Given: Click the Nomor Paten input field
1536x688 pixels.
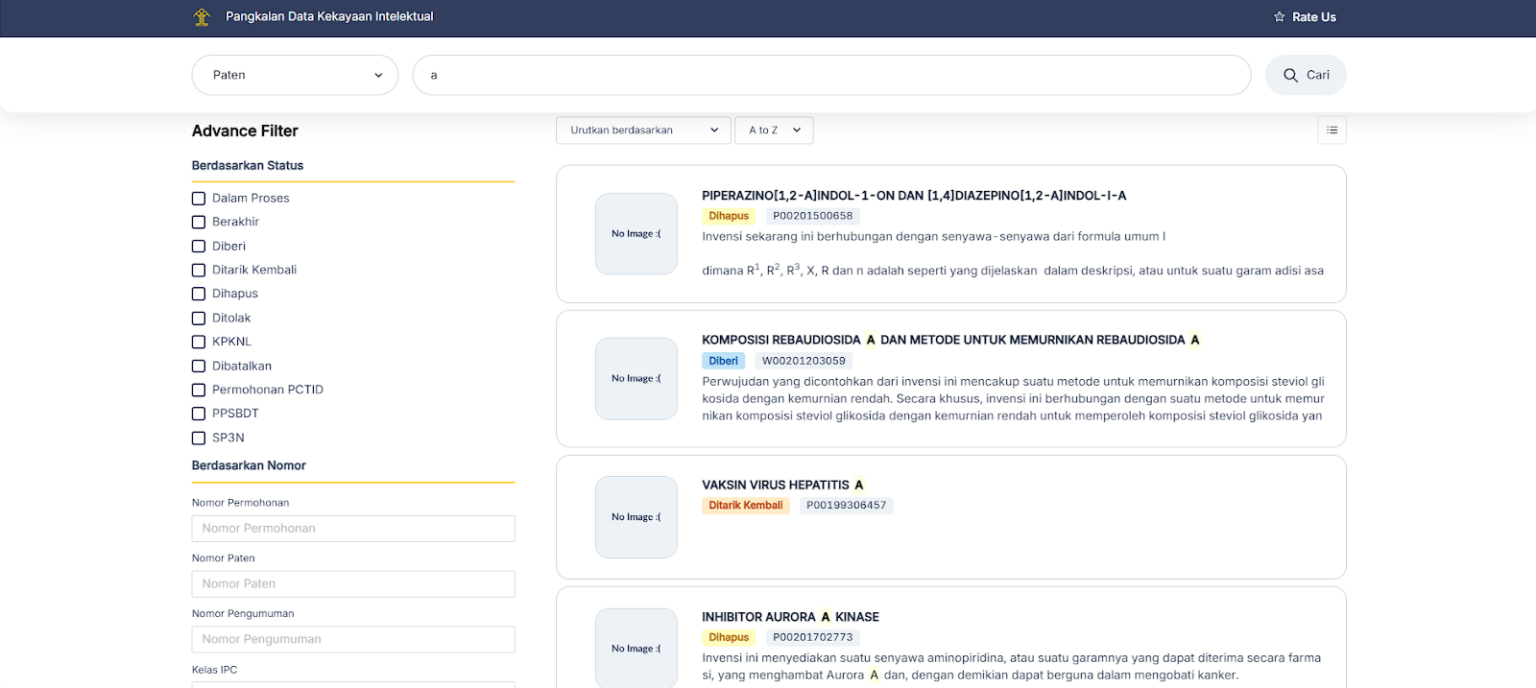Looking at the screenshot, I should tap(353, 584).
